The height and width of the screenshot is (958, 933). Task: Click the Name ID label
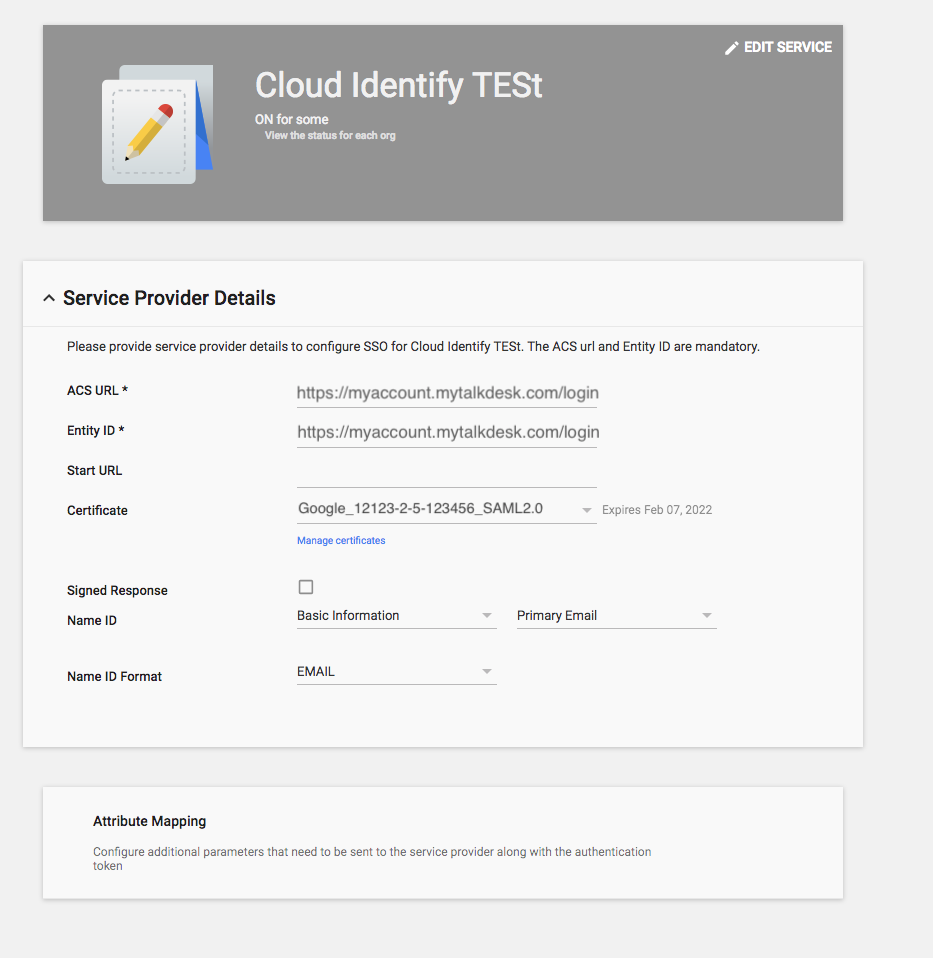click(92, 621)
